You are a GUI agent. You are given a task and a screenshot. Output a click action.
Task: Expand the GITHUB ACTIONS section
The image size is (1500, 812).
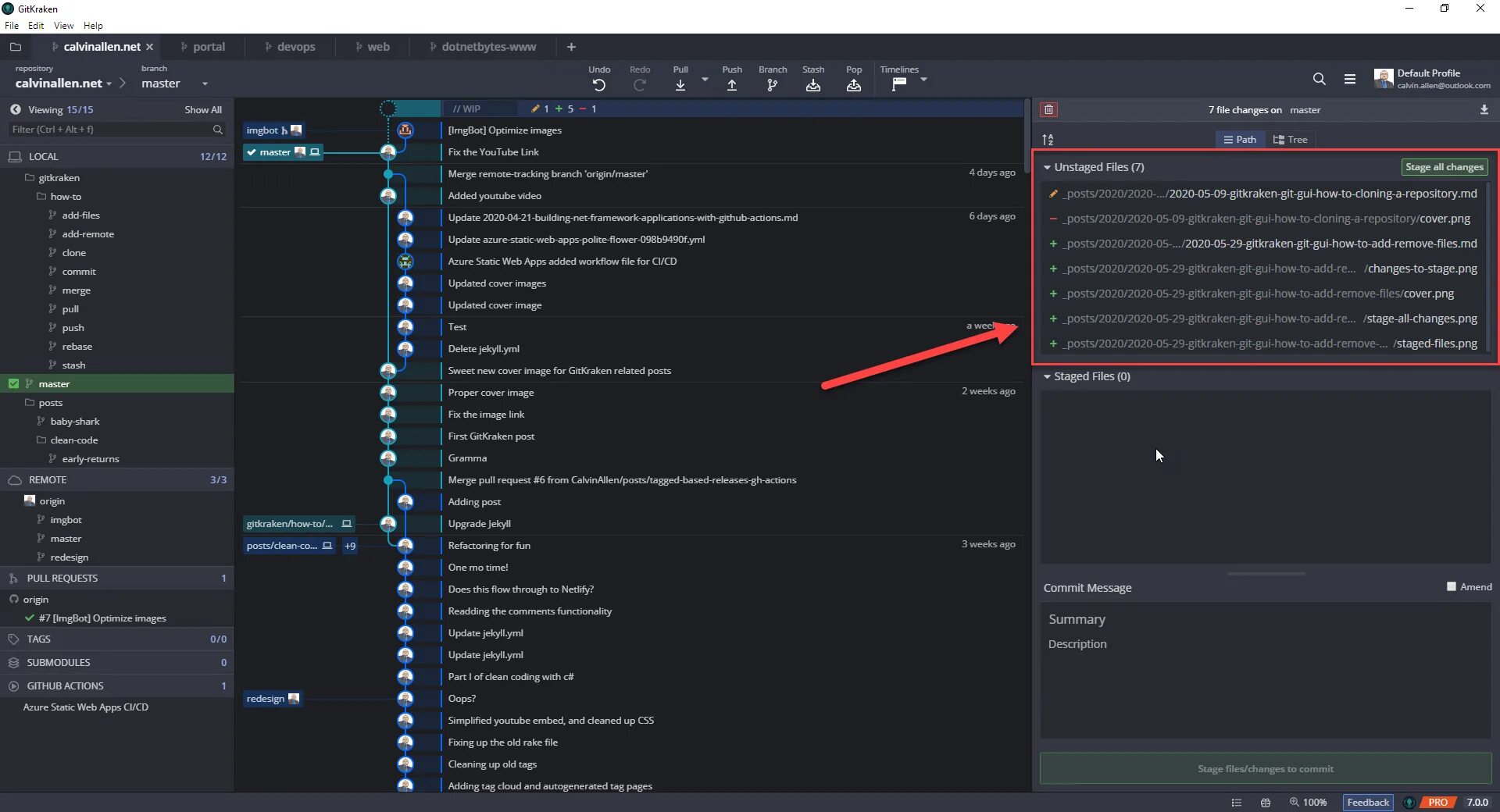(x=117, y=686)
